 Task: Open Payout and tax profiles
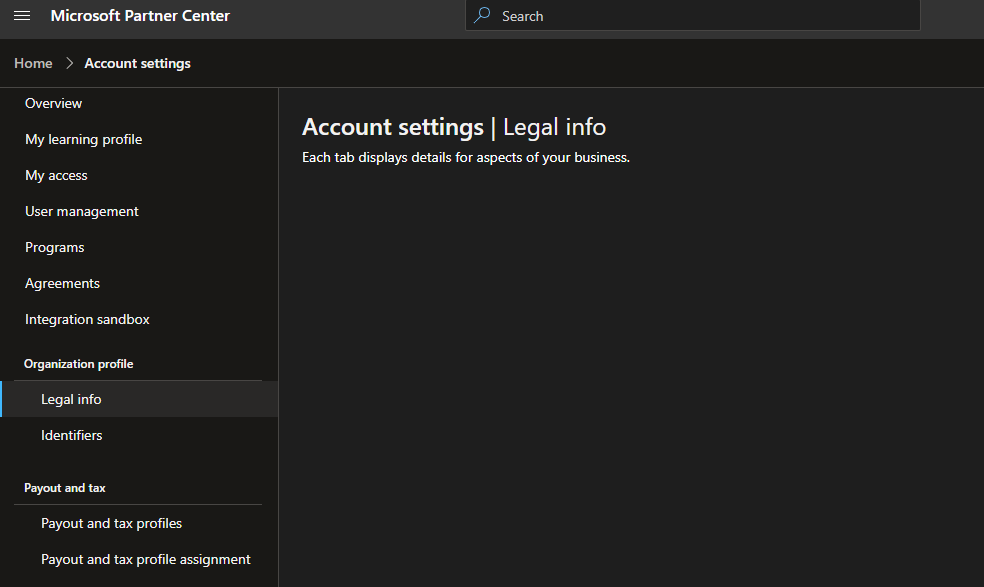111,523
